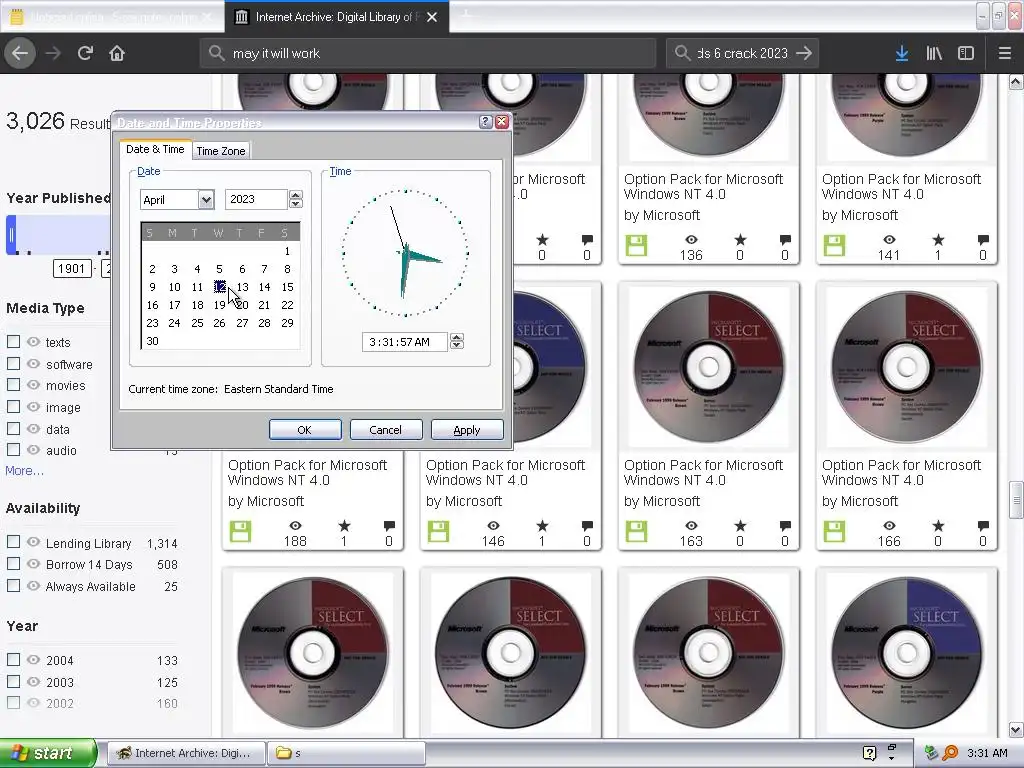Check the data media type checkbox
The image size is (1024, 768).
(x=13, y=428)
